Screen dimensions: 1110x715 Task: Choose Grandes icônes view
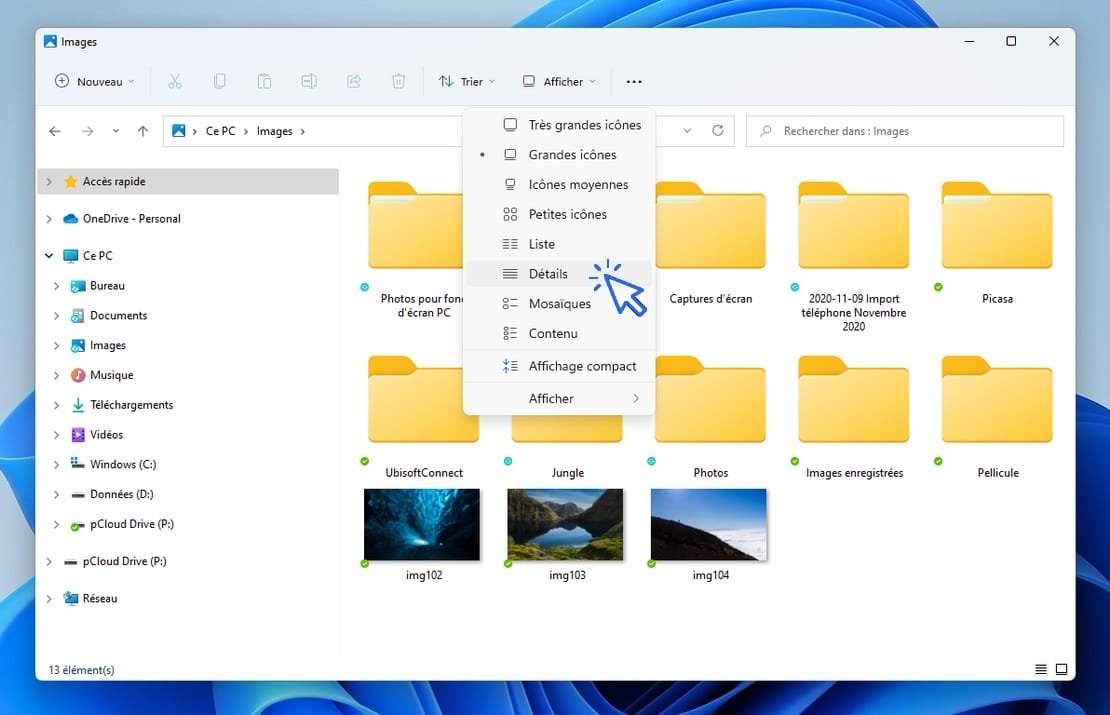[x=559, y=154]
